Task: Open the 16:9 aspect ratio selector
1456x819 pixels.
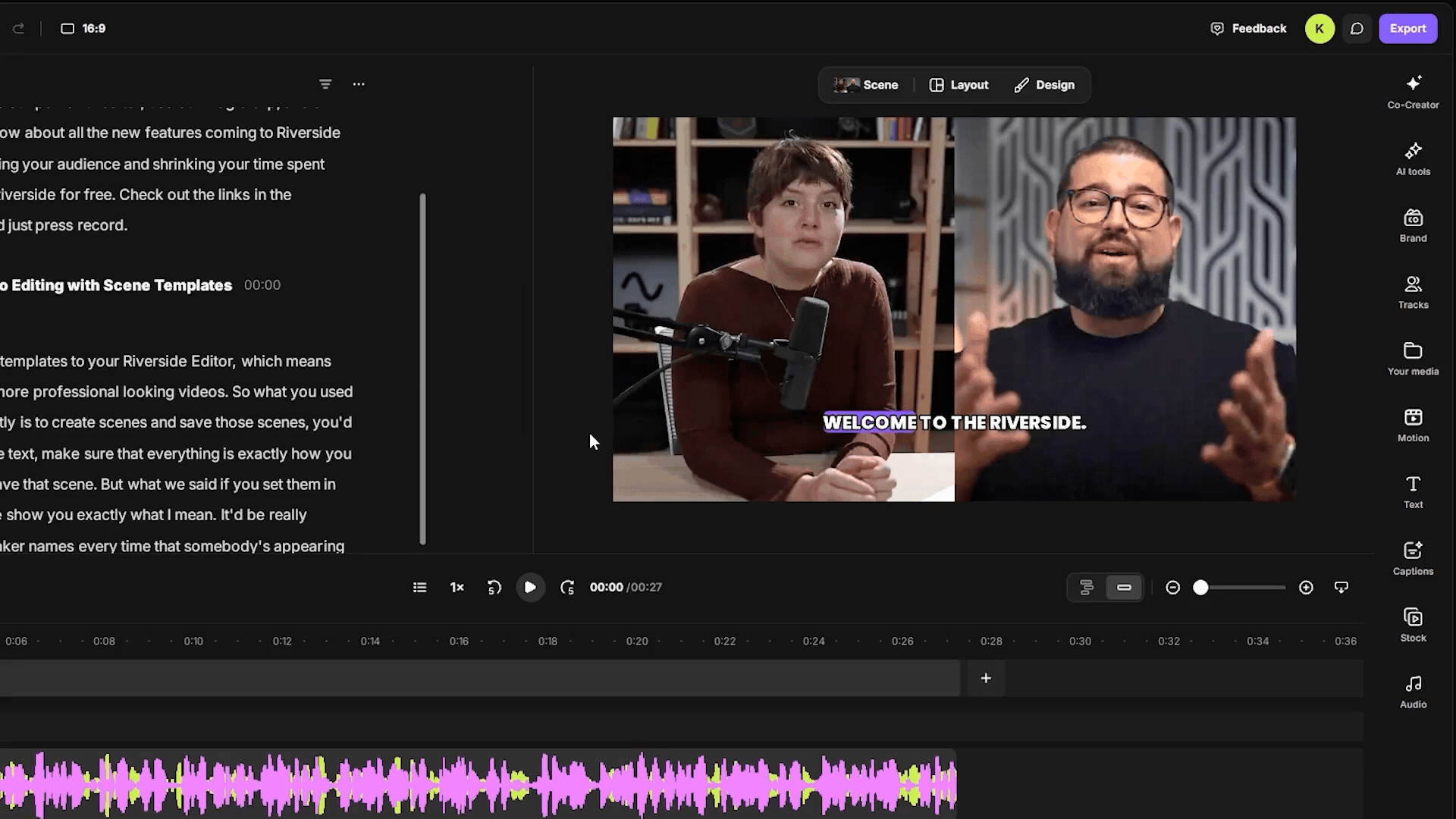Action: (x=83, y=29)
